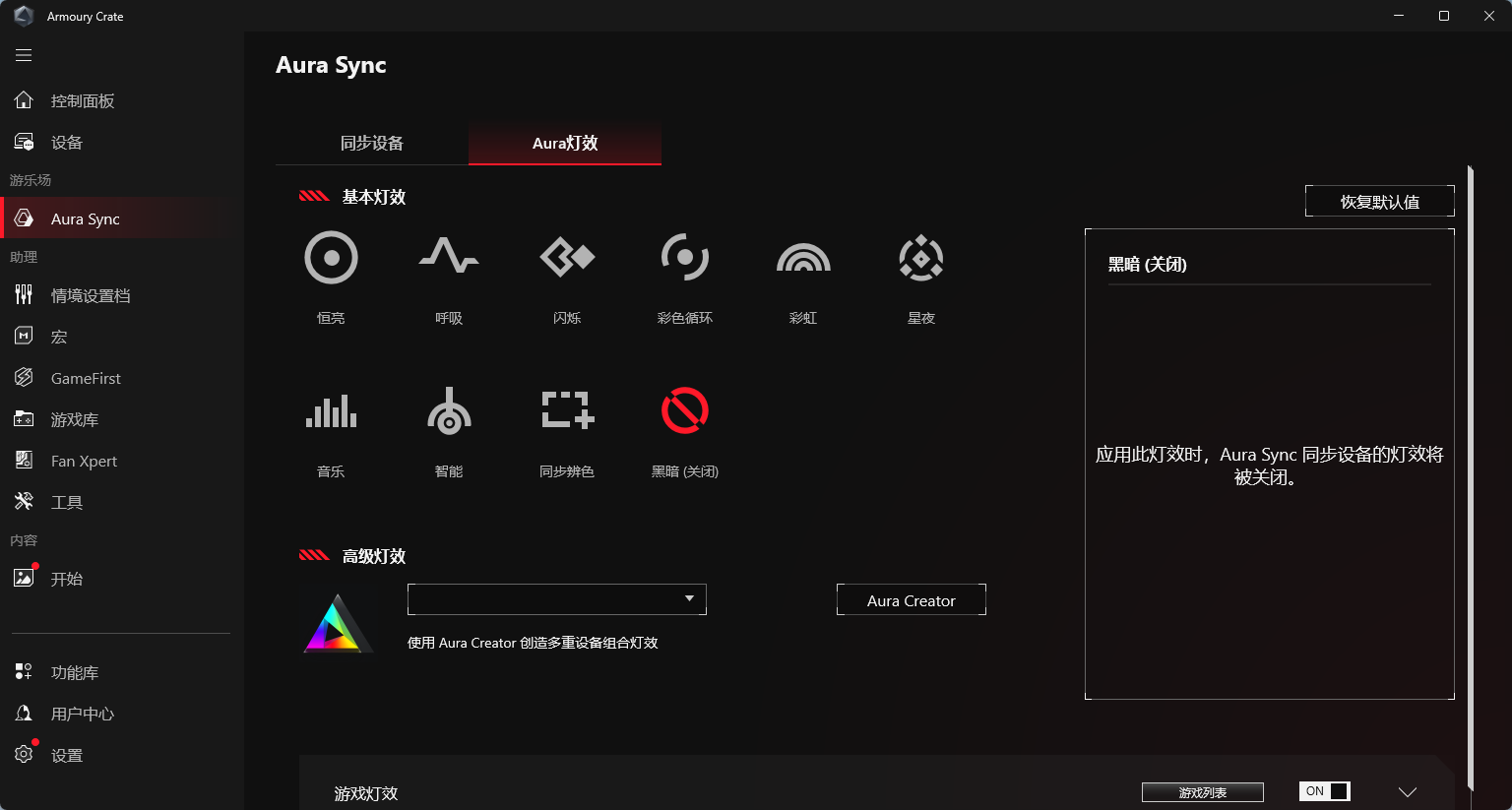Image resolution: width=1512 pixels, height=810 pixels.
Task: Click the page vertical scrollbar
Action: point(1471,478)
